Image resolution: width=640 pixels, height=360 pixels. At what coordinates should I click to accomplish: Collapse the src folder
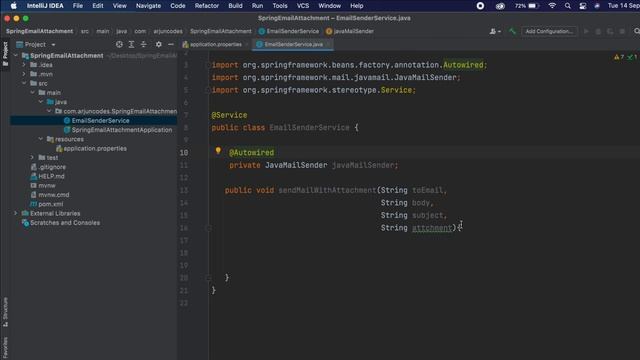click(x=24, y=83)
